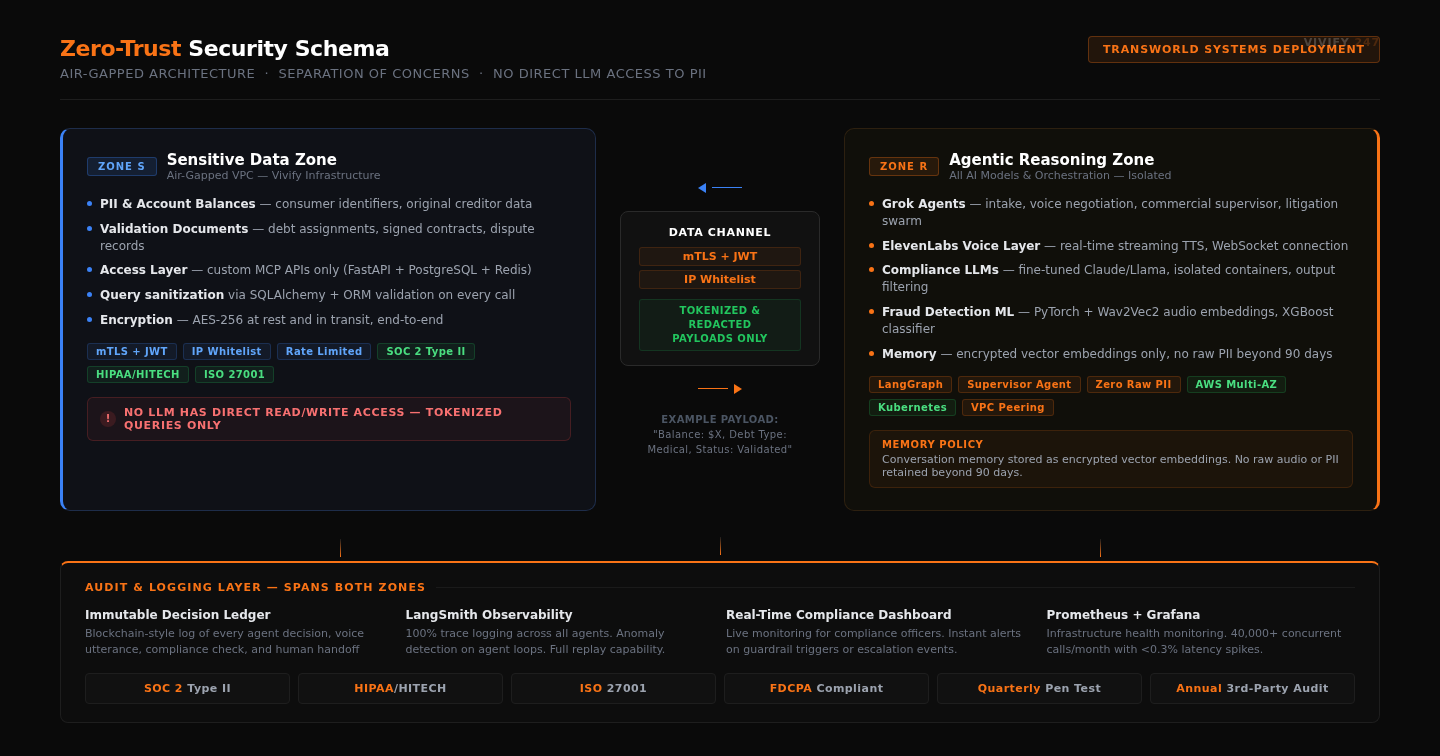Click IP Whitelist inside the Data Channel box
This screenshot has width=1440, height=756.
[720, 280]
